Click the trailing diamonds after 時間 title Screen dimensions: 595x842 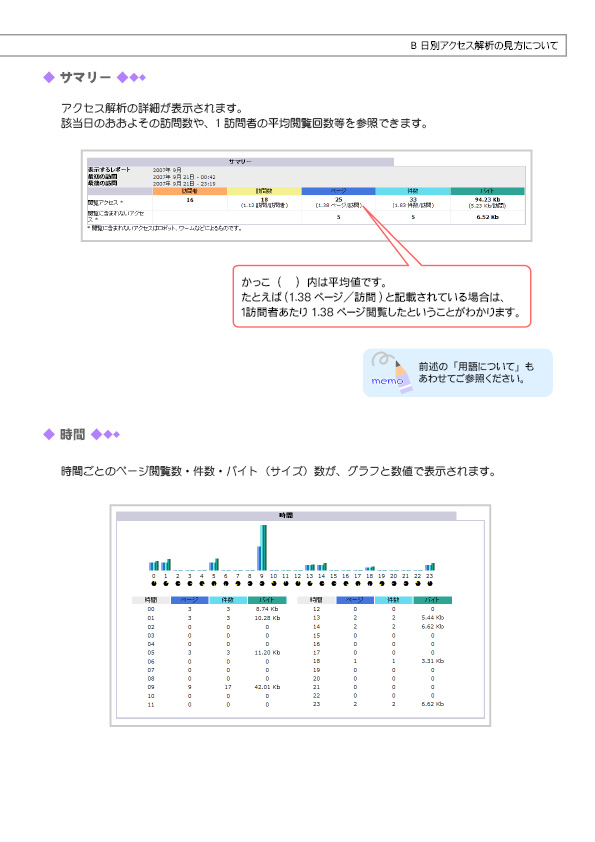[x=105, y=434]
